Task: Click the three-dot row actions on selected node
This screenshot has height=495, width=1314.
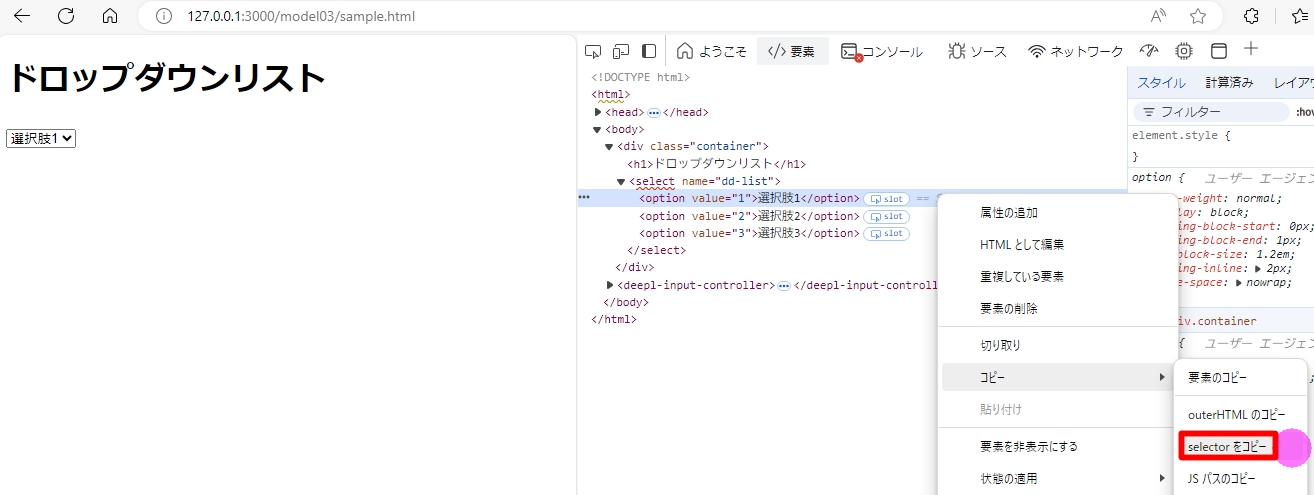Action: [x=584, y=198]
